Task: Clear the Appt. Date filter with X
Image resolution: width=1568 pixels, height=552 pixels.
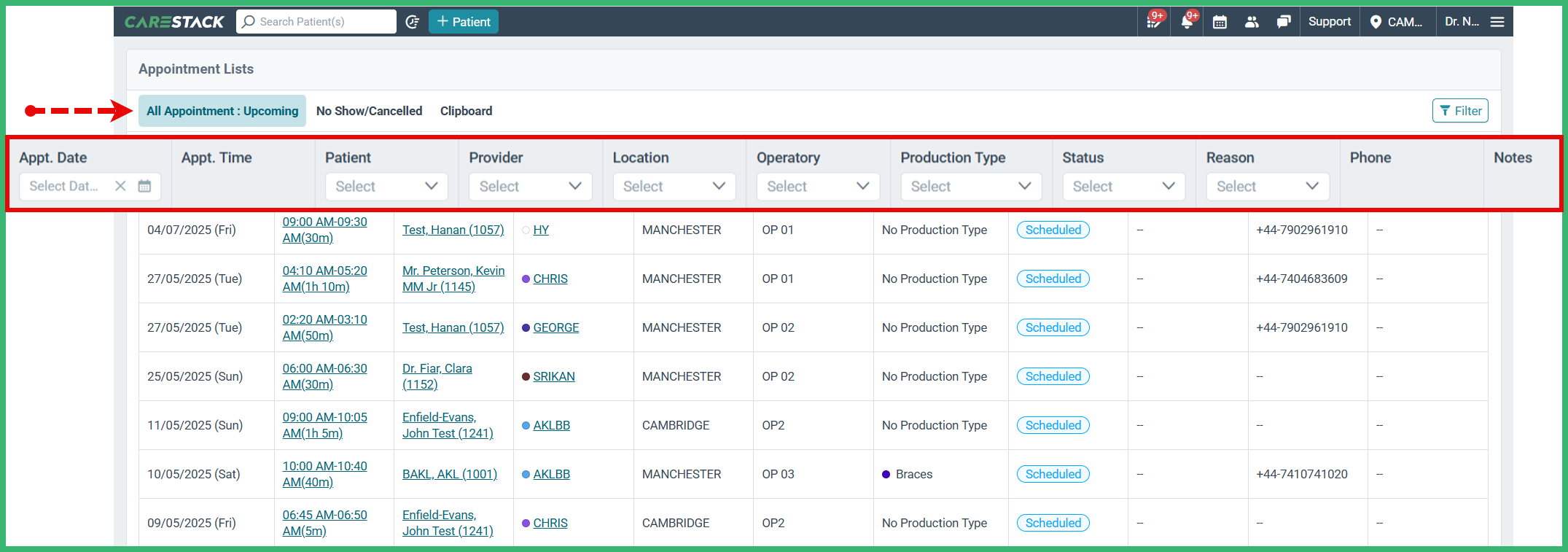Action: click(x=120, y=186)
